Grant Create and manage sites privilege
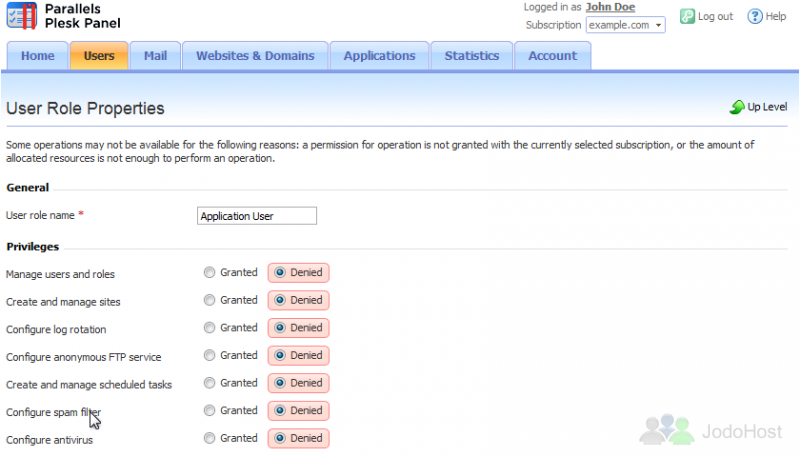This screenshot has width=800, height=457. (209, 300)
